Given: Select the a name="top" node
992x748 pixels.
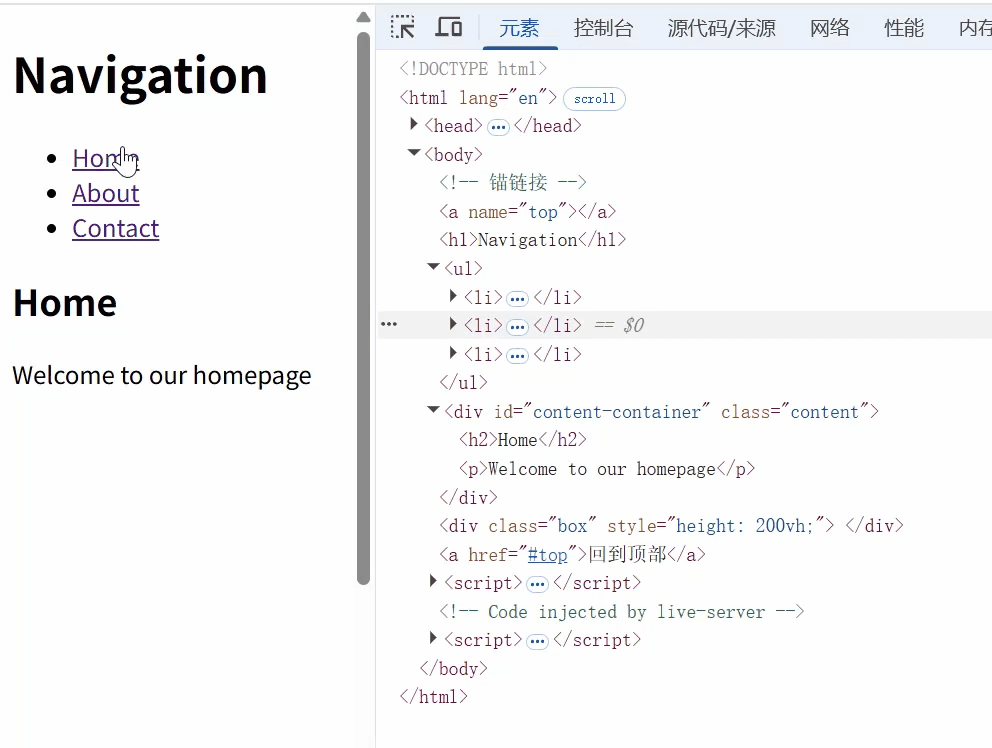Looking at the screenshot, I should click(x=528, y=211).
